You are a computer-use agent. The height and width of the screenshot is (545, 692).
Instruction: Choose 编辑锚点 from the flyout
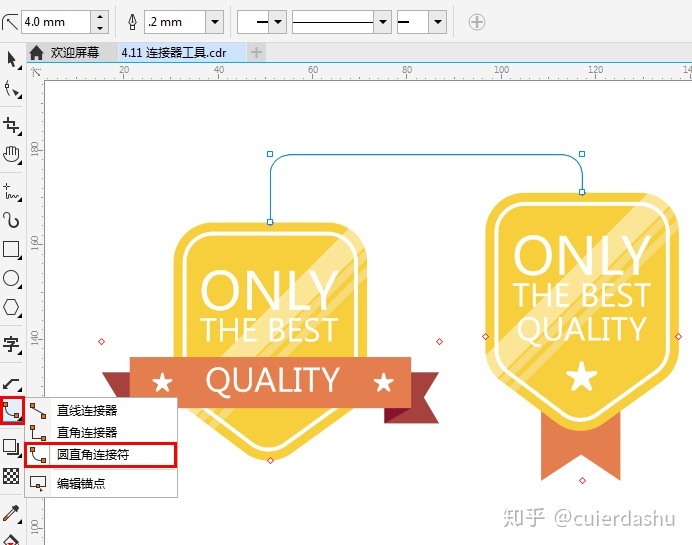coord(101,484)
